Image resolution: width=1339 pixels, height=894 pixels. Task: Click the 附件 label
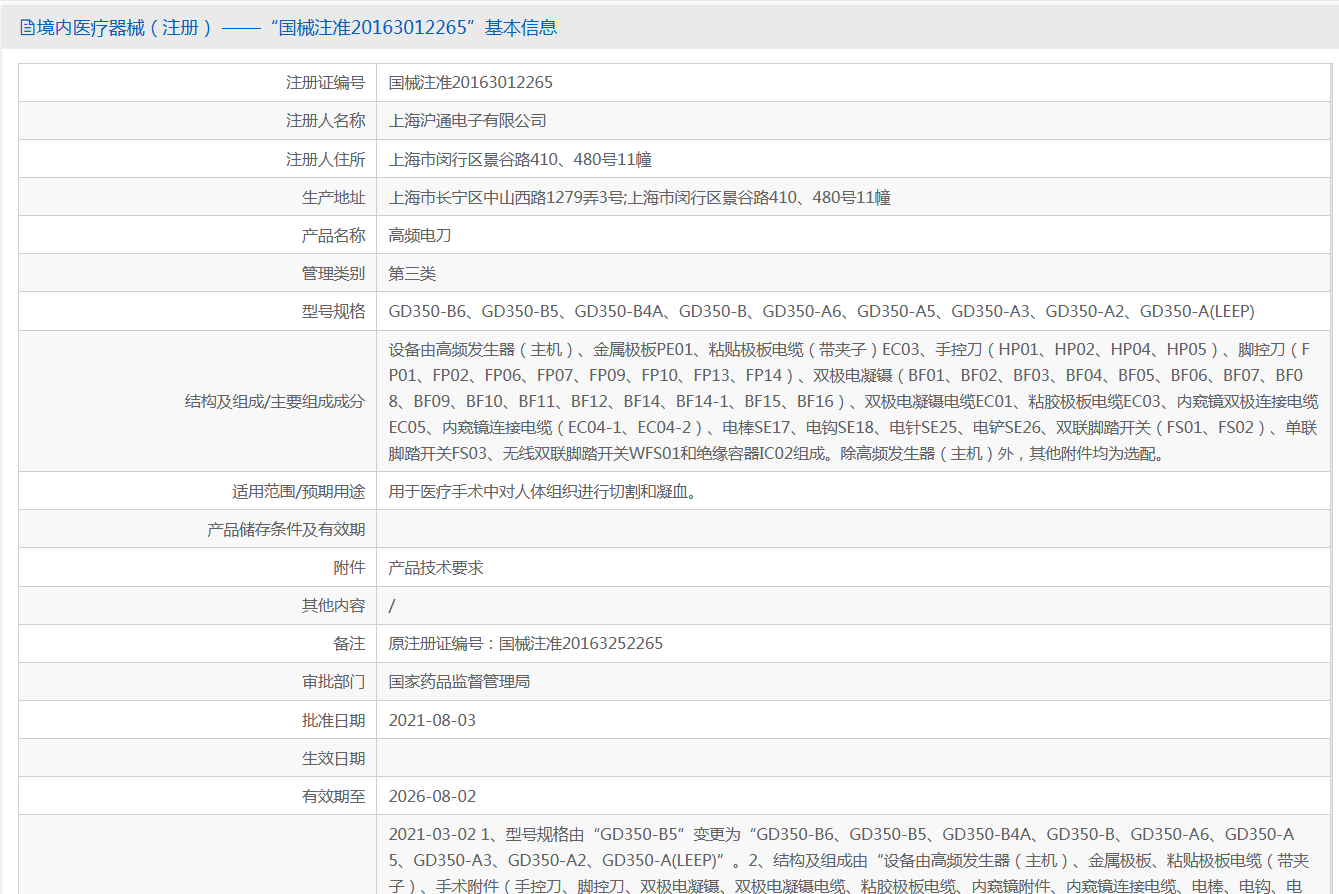[x=350, y=567]
